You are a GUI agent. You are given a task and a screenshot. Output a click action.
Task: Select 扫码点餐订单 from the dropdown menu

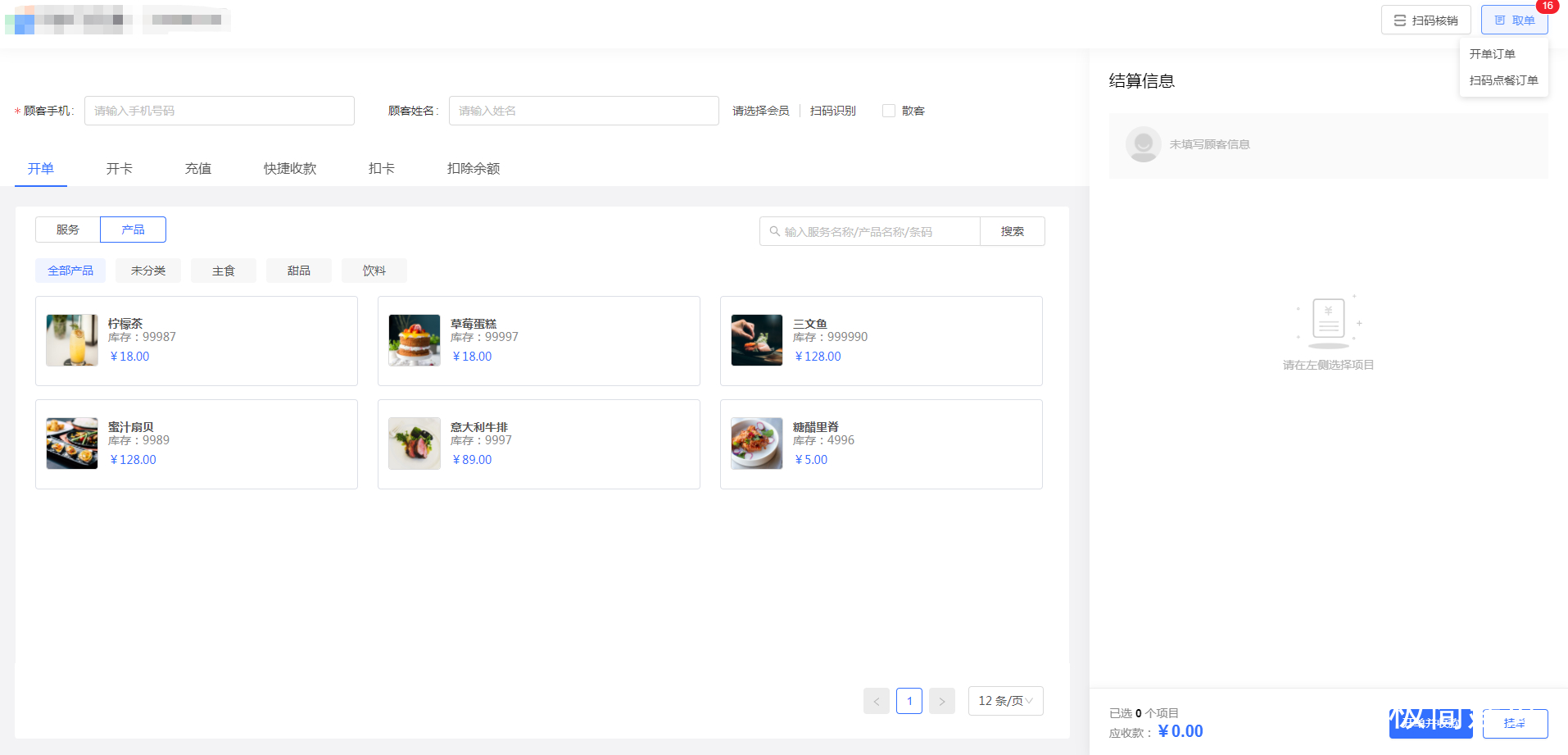[1503, 80]
